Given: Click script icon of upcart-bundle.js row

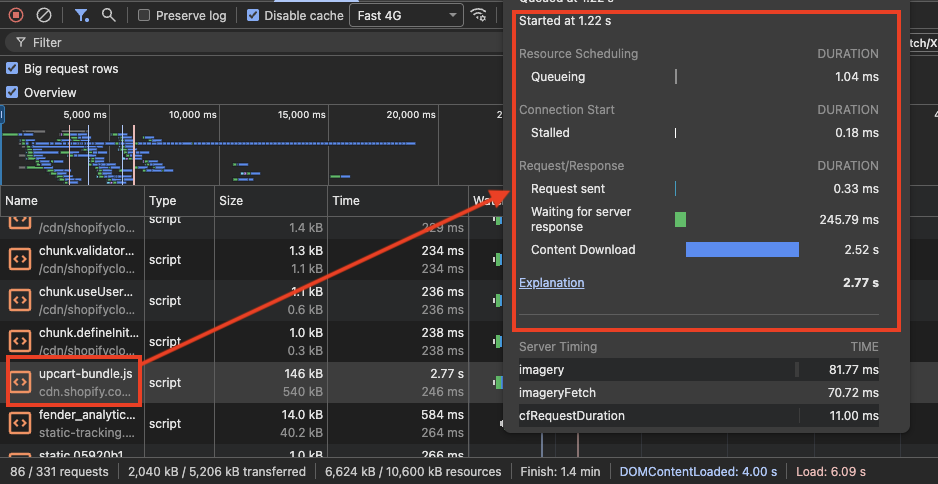Looking at the screenshot, I should 20,381.
